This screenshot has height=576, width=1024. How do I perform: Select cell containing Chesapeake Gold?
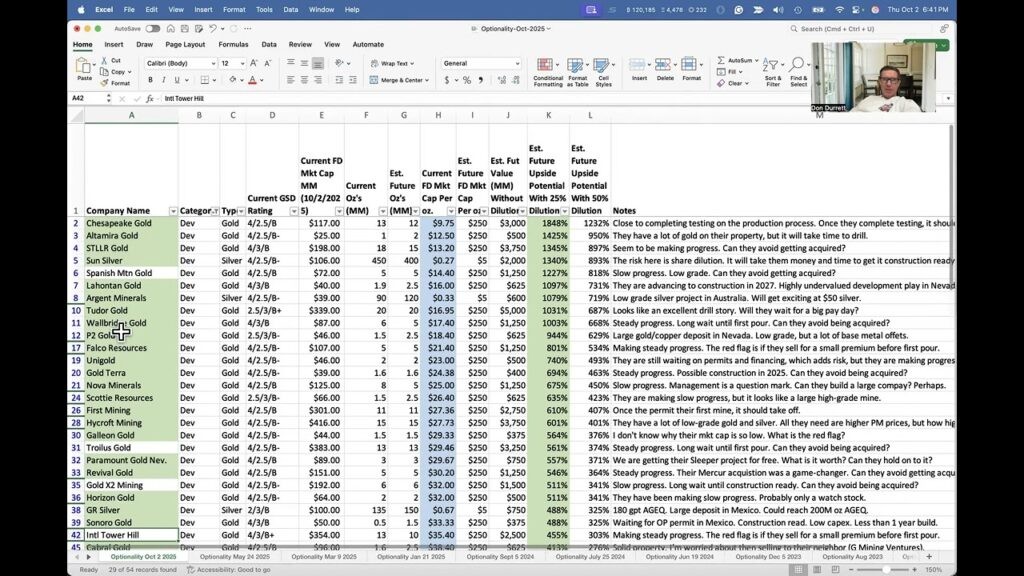click(x=131, y=223)
